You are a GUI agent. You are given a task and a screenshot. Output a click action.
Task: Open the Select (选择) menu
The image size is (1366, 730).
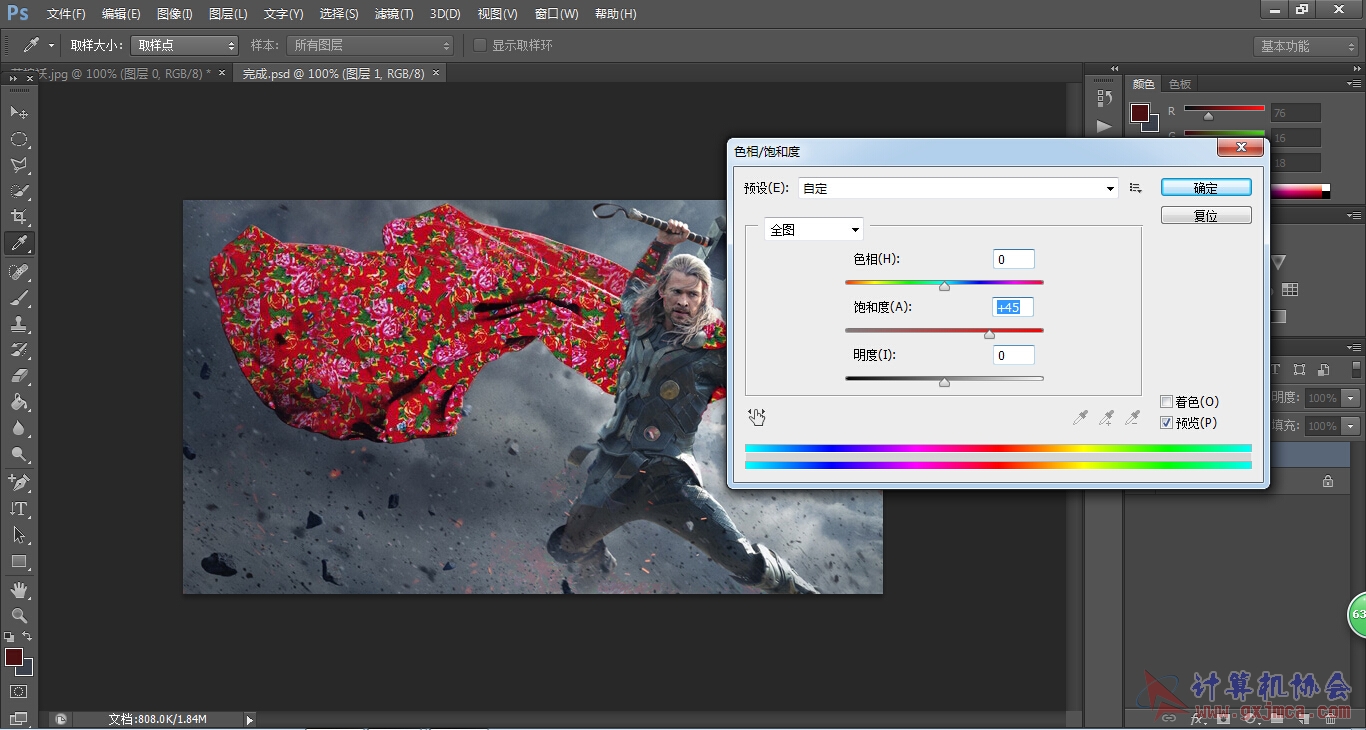point(339,14)
